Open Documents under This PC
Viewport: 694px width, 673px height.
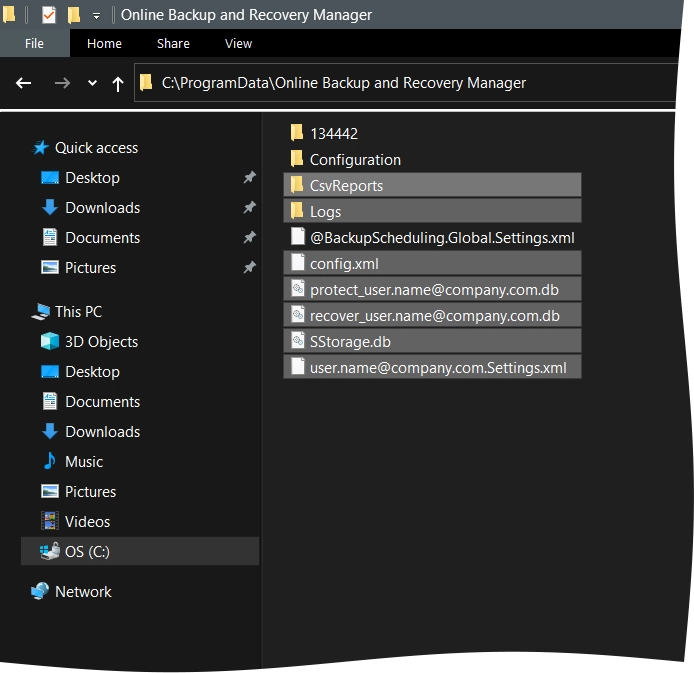point(103,402)
